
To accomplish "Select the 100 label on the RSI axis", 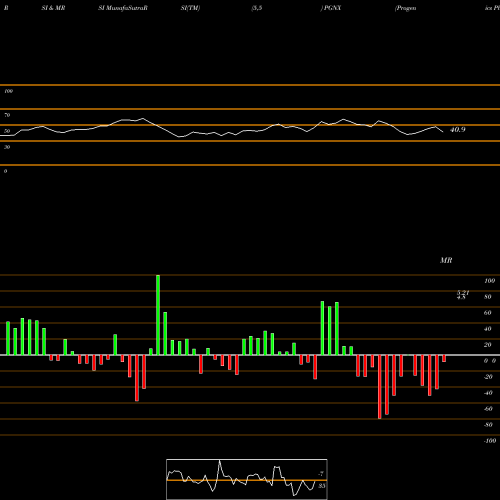I will pos(9,91).
